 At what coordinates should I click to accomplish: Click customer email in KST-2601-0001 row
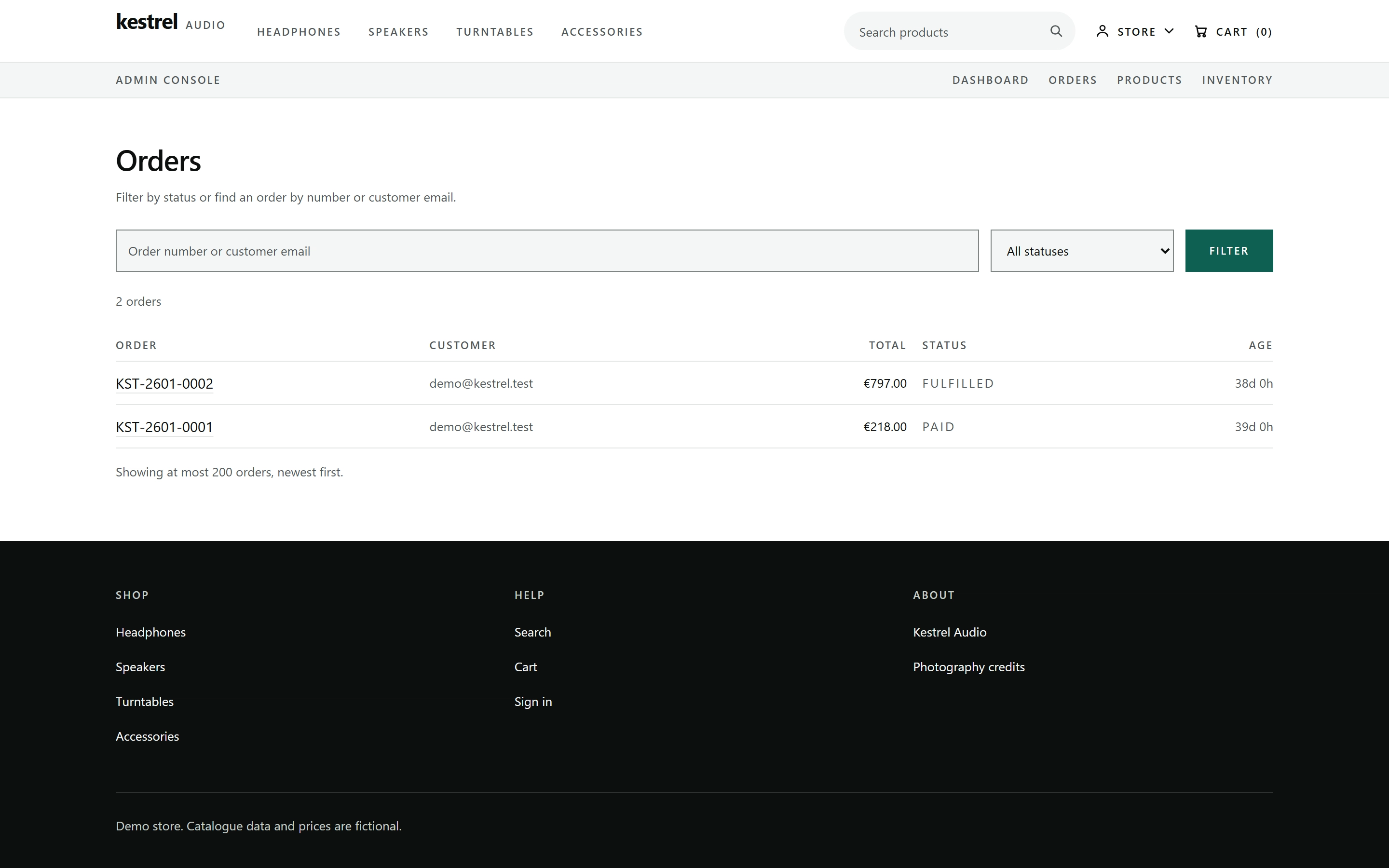pos(481,427)
